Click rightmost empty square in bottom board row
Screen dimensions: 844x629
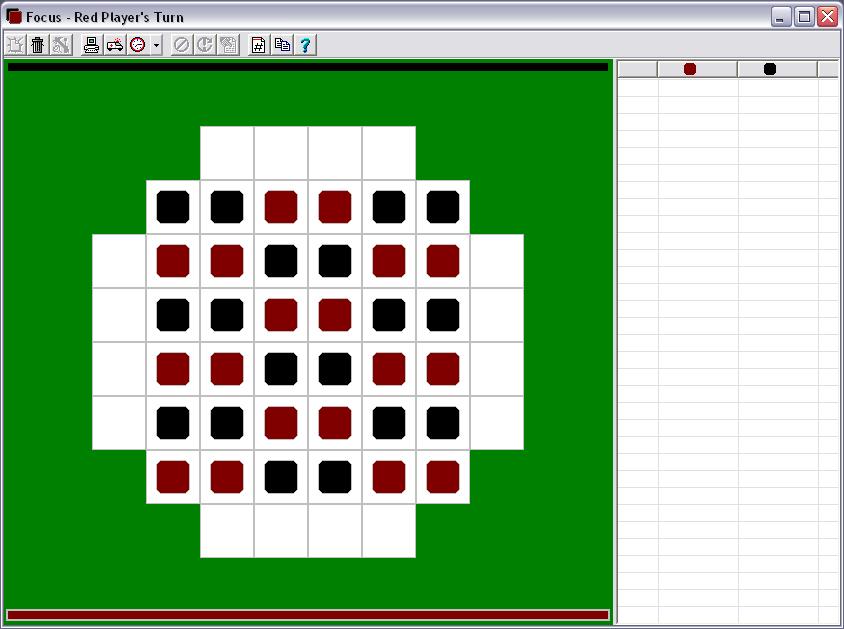tap(389, 531)
